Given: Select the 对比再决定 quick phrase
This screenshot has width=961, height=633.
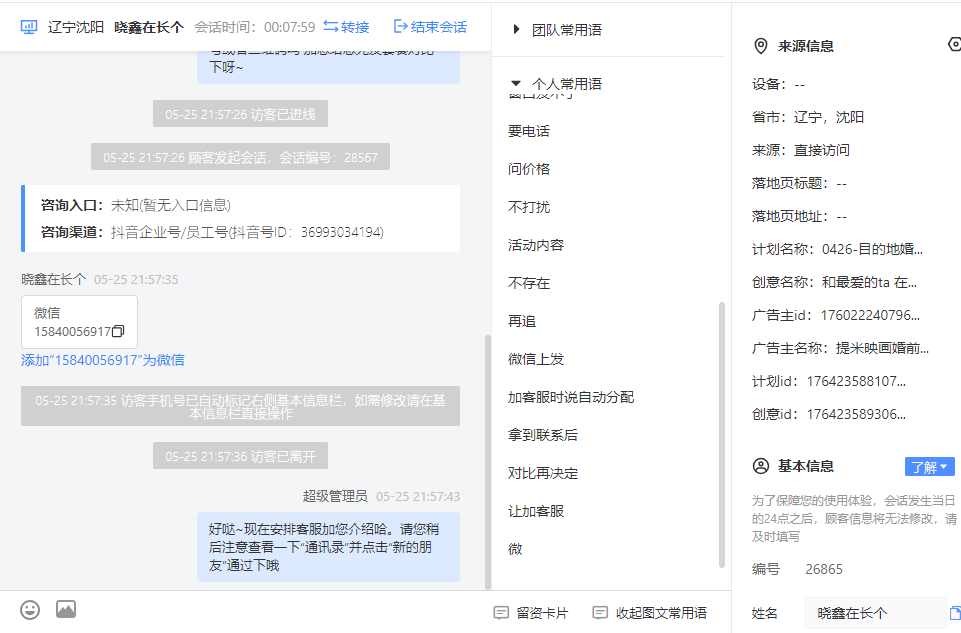Looking at the screenshot, I should pyautogui.click(x=542, y=473).
